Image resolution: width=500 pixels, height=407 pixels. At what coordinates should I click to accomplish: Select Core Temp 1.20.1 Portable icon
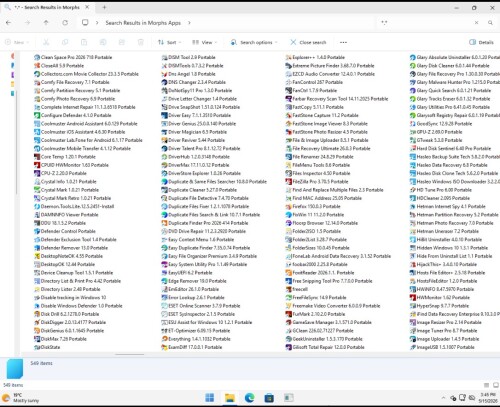[x=37, y=157]
